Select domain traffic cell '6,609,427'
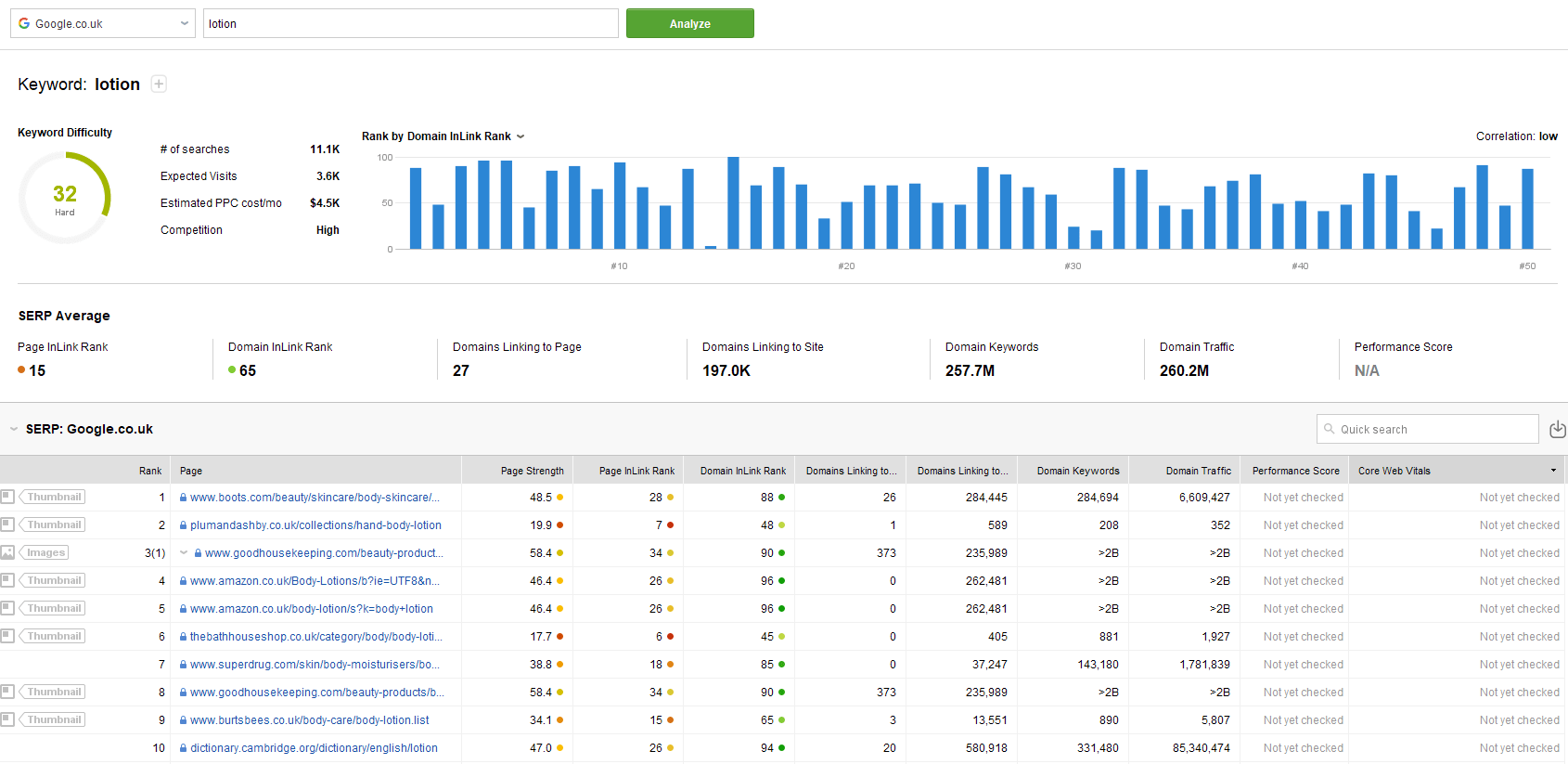 [1204, 498]
